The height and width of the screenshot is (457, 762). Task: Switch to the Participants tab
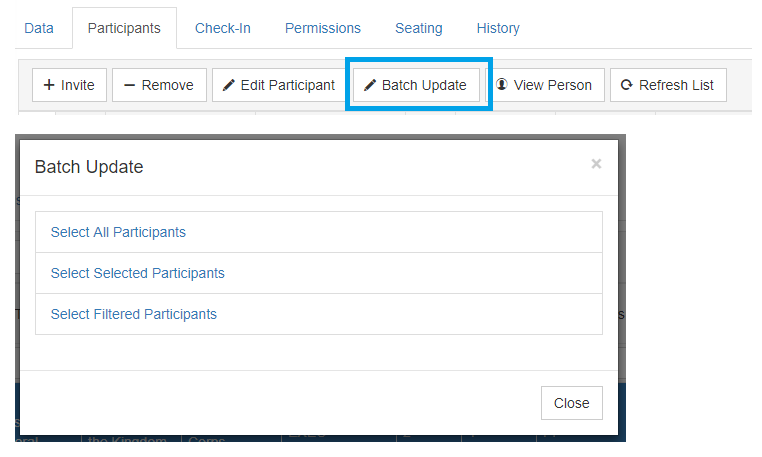[x=124, y=28]
